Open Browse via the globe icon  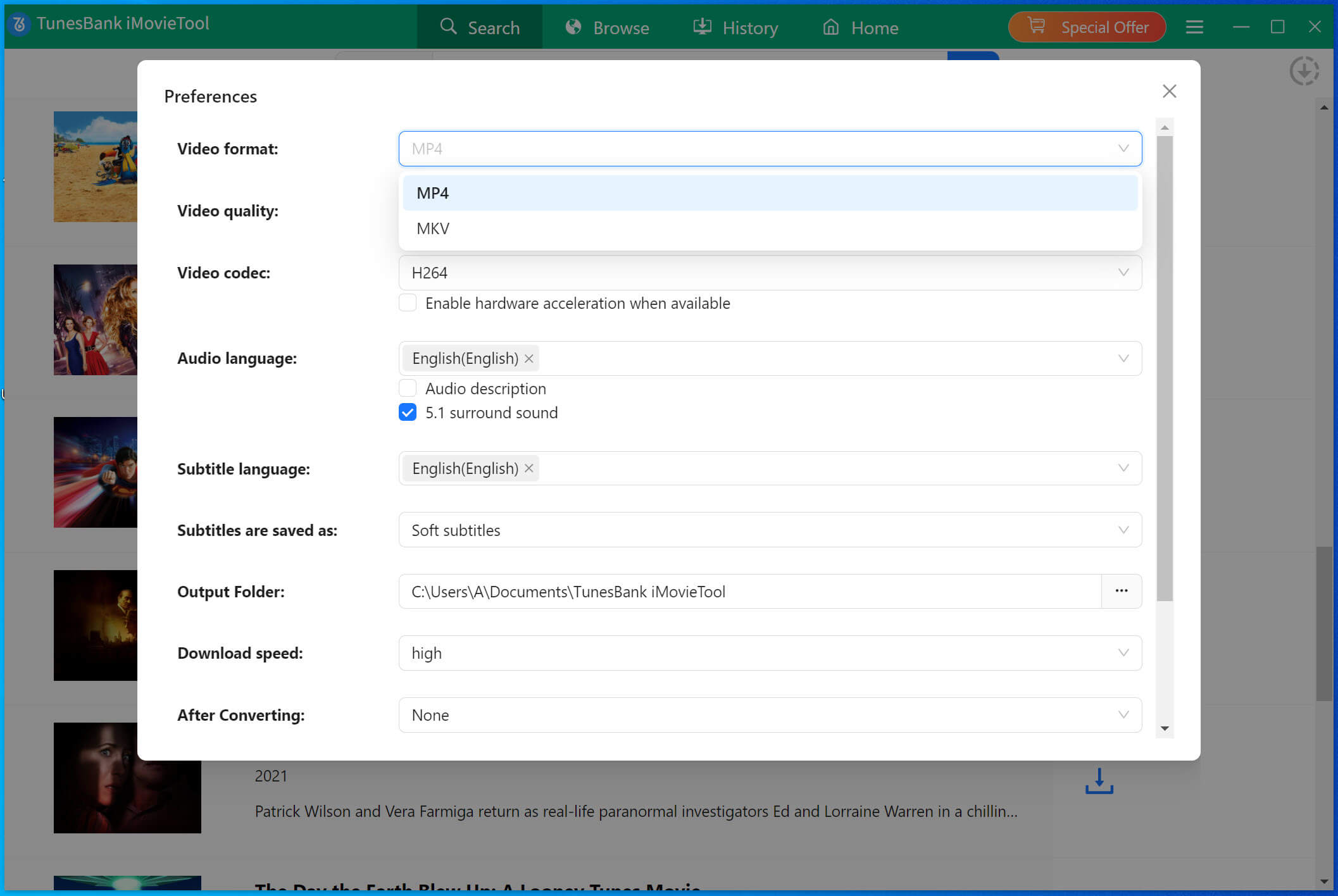573,27
